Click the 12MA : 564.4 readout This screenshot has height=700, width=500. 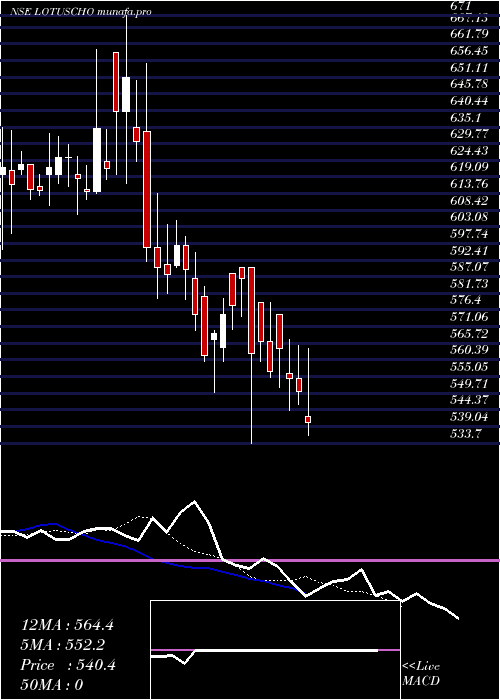point(67,625)
